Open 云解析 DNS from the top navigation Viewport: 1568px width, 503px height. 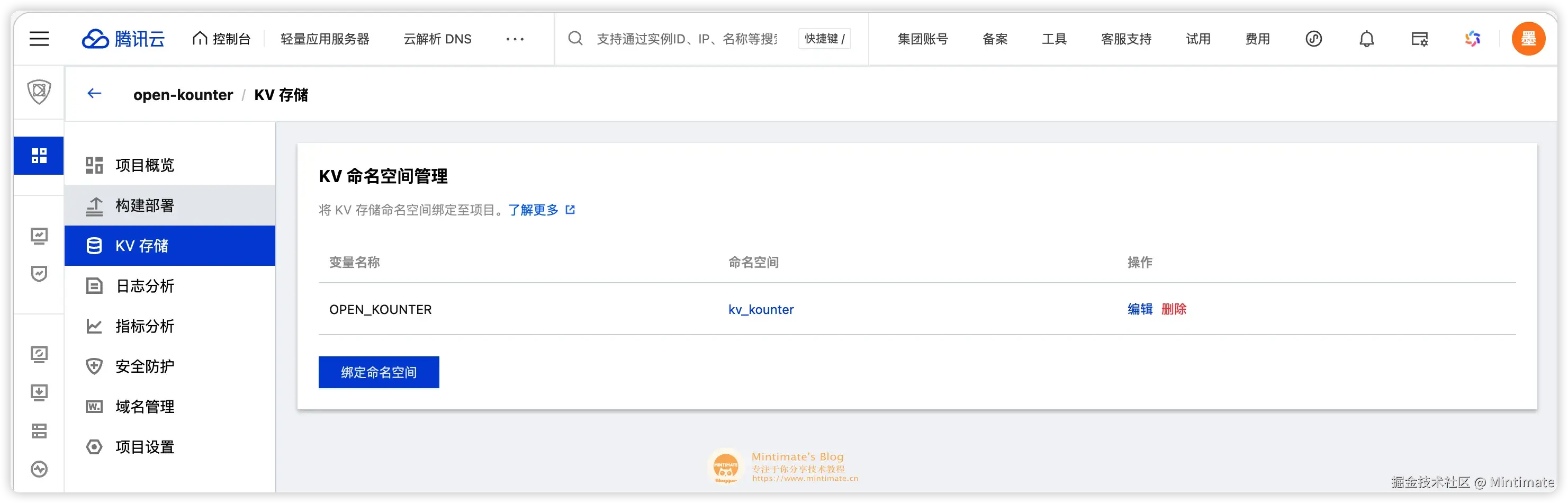[x=436, y=38]
